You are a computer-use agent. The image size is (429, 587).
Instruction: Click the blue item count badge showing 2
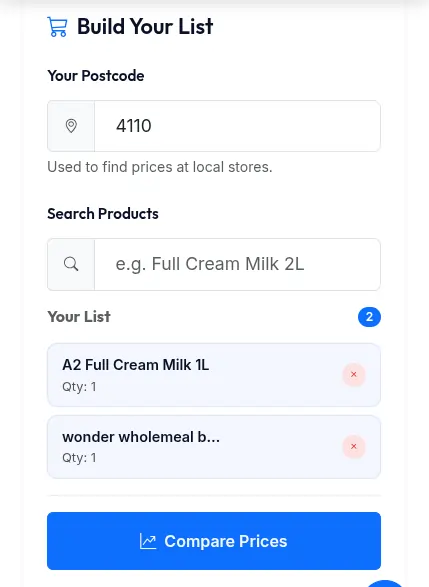369,317
